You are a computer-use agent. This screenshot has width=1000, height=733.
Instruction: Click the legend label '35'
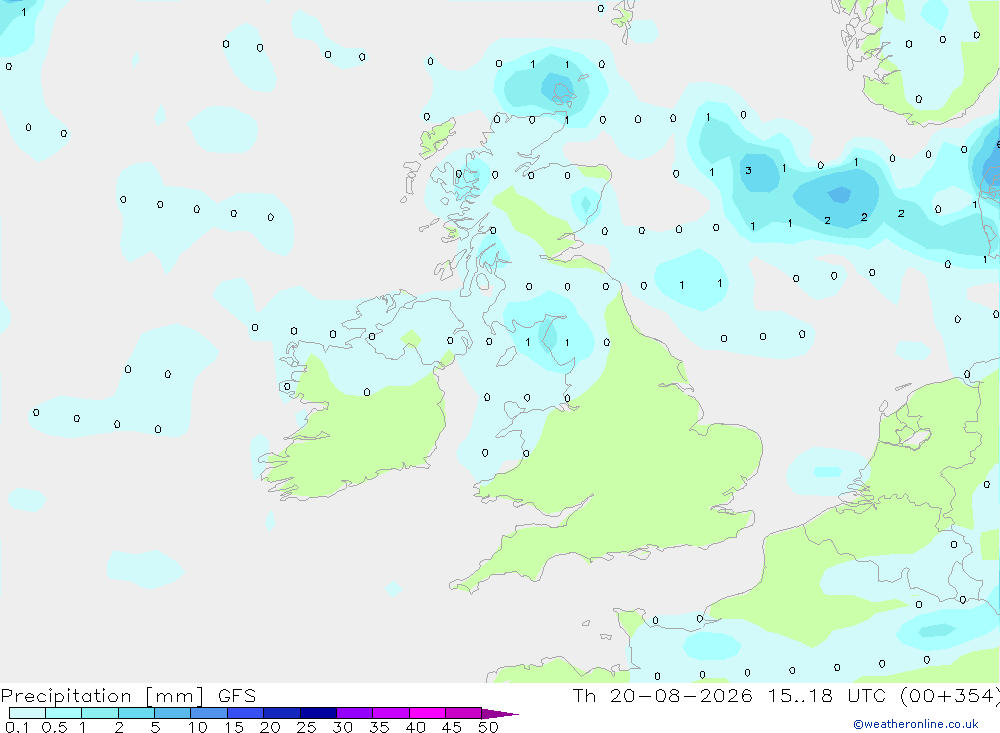[x=379, y=727]
